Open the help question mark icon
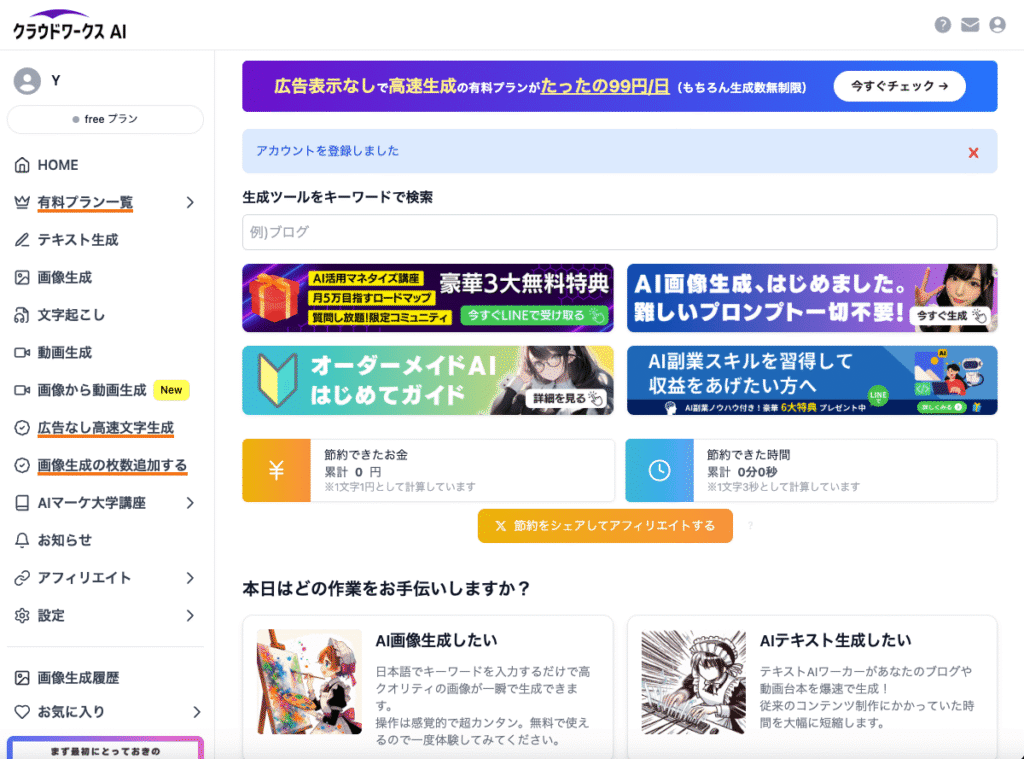1024x759 pixels. (x=942, y=25)
